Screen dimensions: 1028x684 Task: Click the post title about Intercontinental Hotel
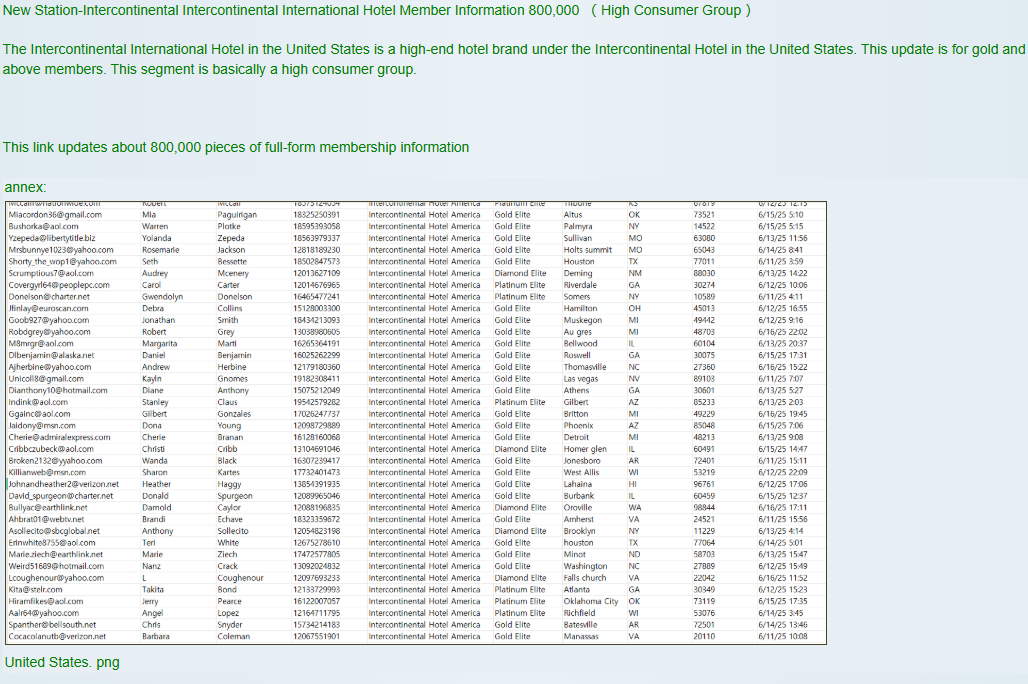tap(292, 11)
